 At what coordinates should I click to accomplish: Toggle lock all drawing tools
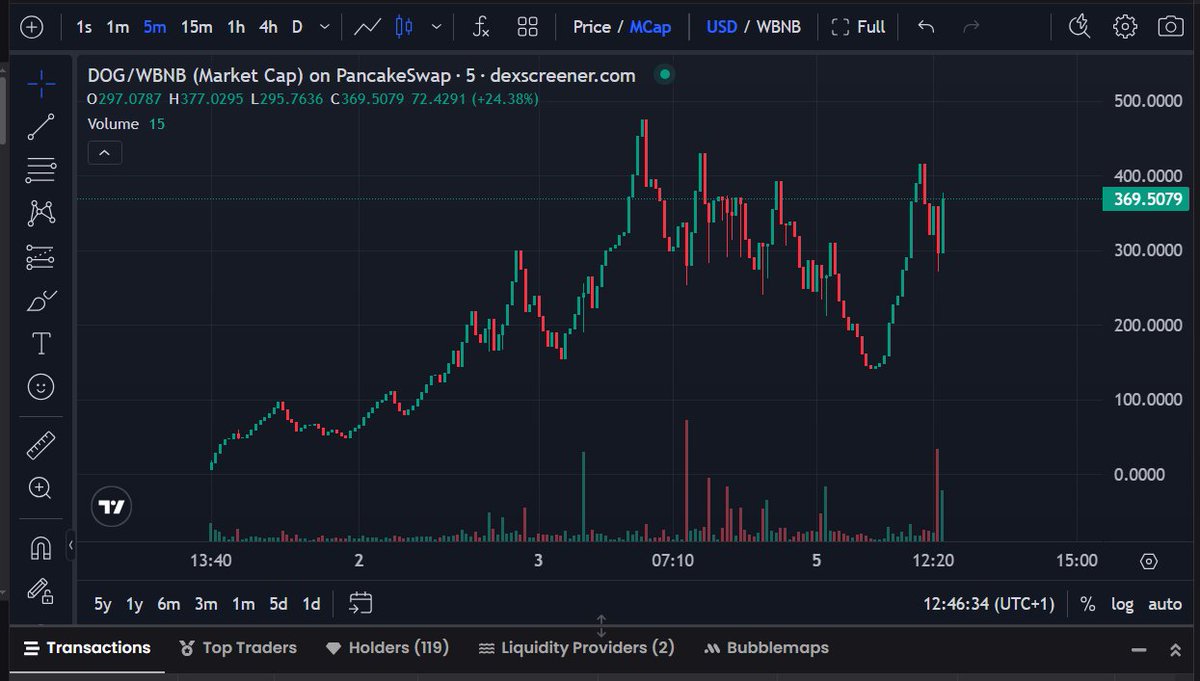point(41,591)
